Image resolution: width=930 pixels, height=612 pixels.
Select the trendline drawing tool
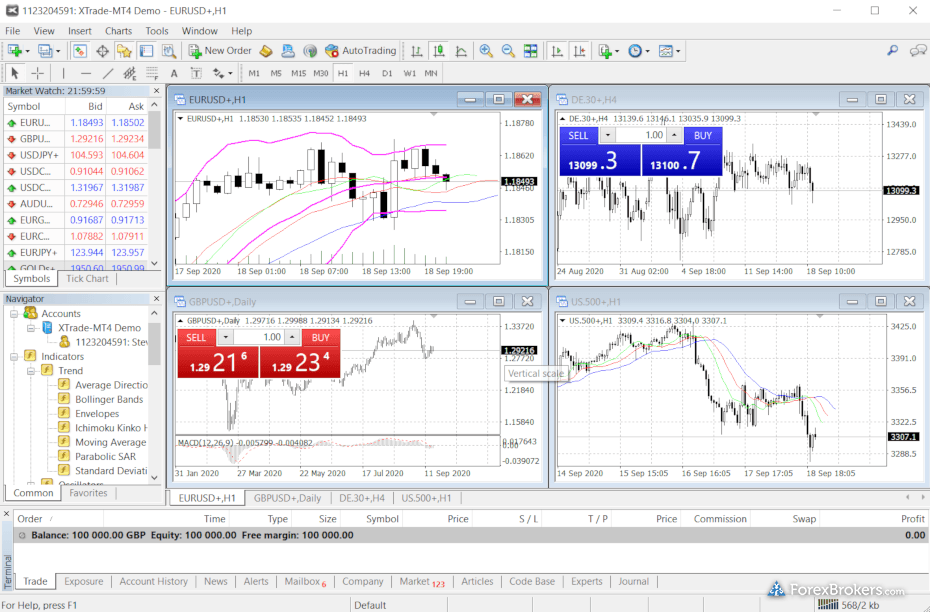tap(107, 73)
